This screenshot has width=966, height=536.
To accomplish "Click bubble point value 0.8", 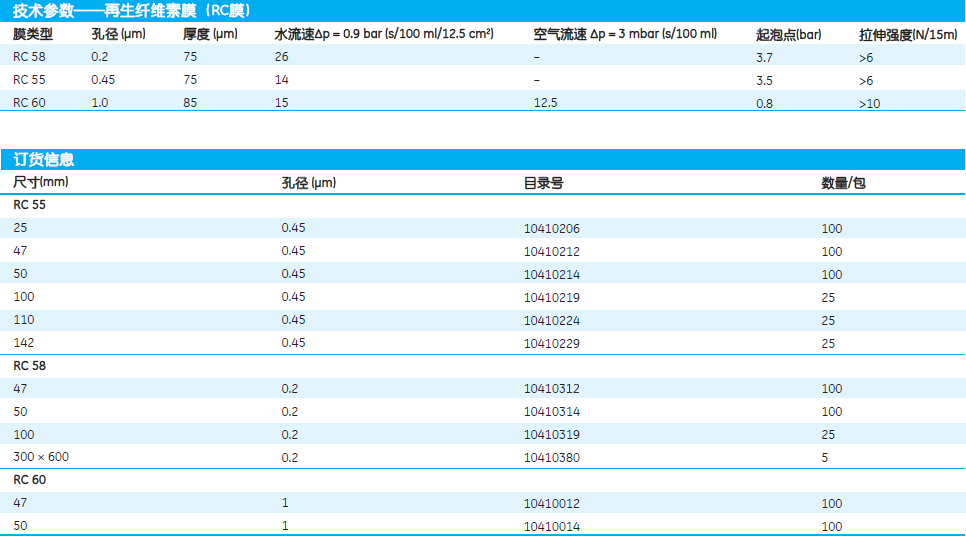I will 764,104.
